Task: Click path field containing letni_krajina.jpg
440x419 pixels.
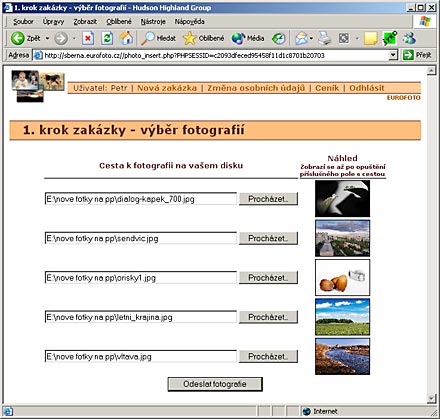Action: pyautogui.click(x=141, y=317)
